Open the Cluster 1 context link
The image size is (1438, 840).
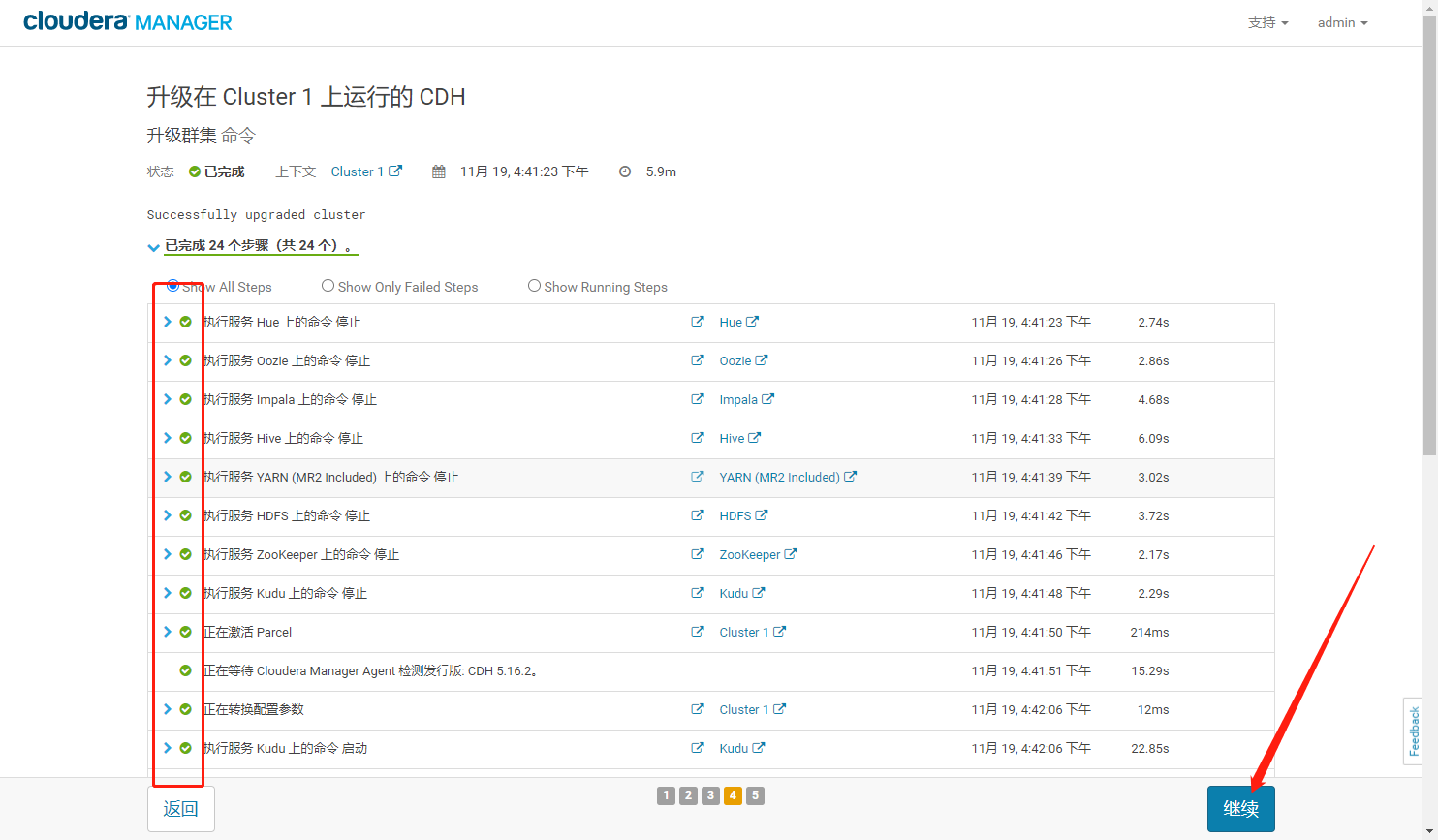click(x=366, y=171)
